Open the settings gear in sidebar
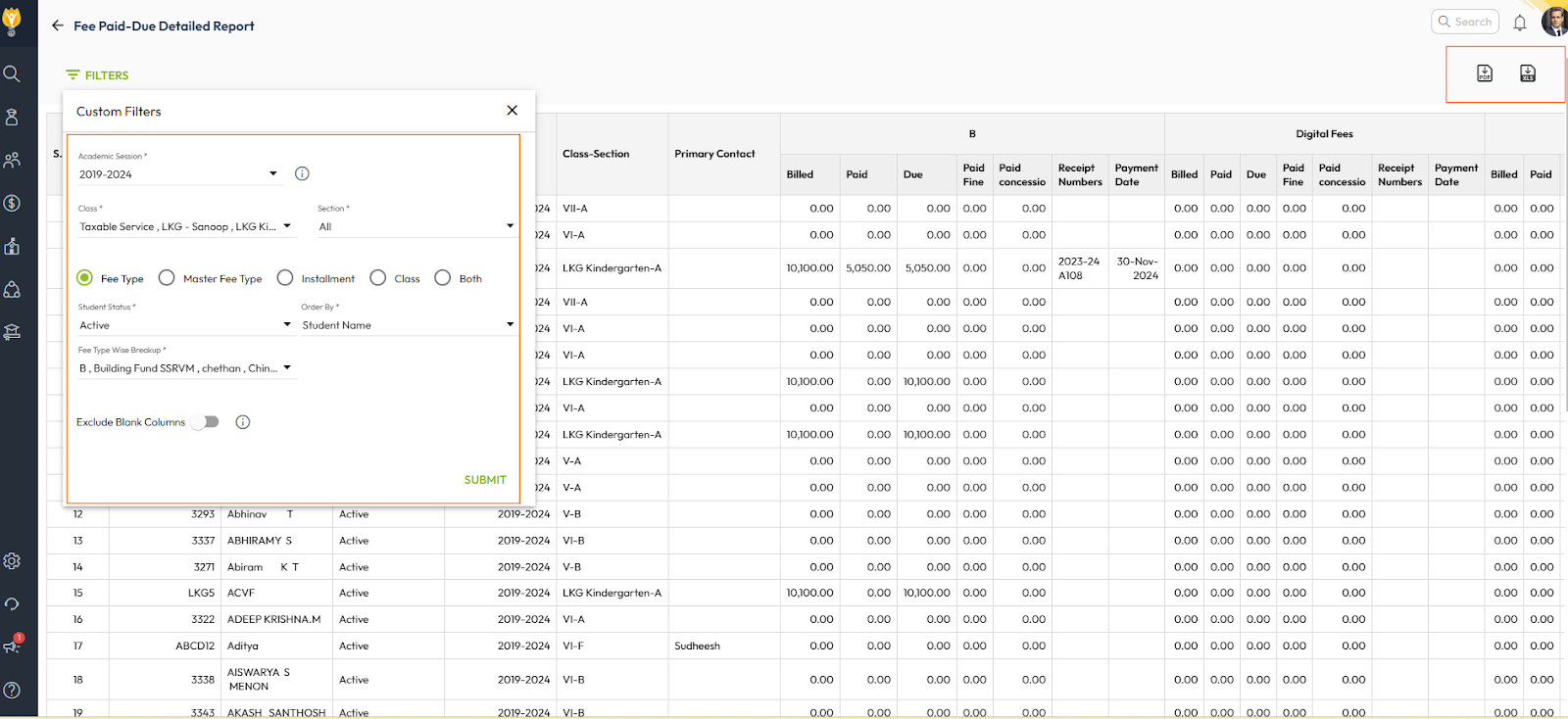 (12, 561)
